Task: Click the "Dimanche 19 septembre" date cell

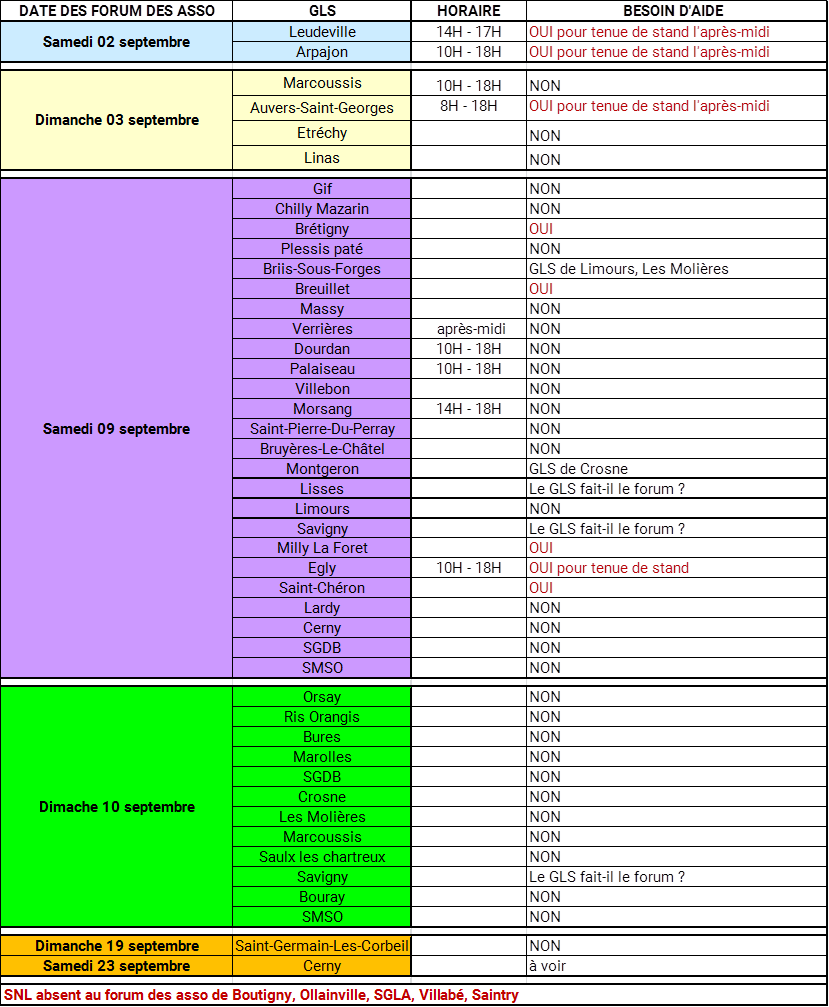Action: 116,946
